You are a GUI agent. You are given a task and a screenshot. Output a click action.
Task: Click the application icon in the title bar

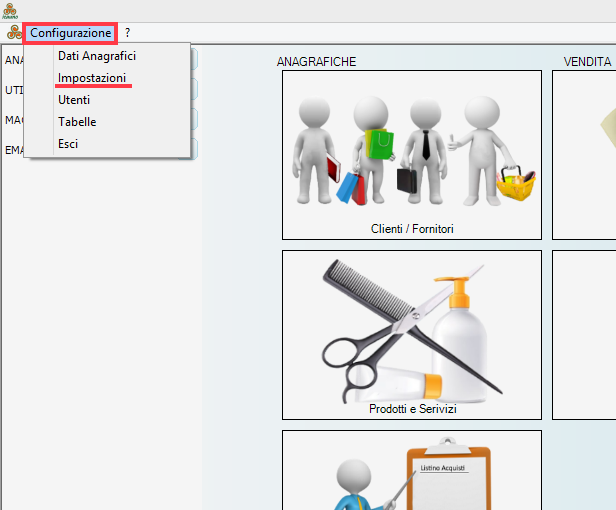pyautogui.click(x=10, y=11)
